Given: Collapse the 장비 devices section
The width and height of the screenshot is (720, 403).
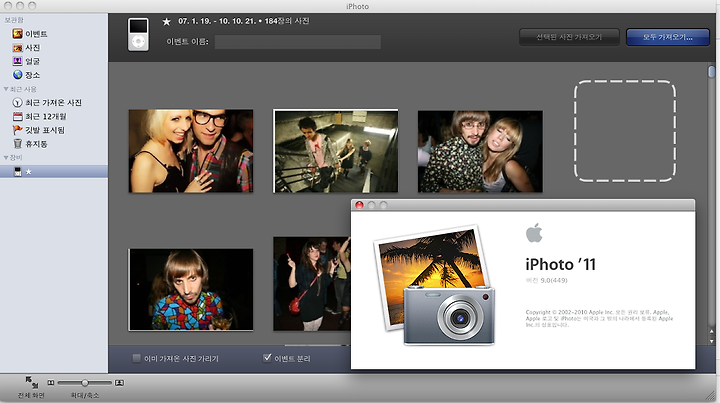Looking at the screenshot, I should tap(6, 157).
